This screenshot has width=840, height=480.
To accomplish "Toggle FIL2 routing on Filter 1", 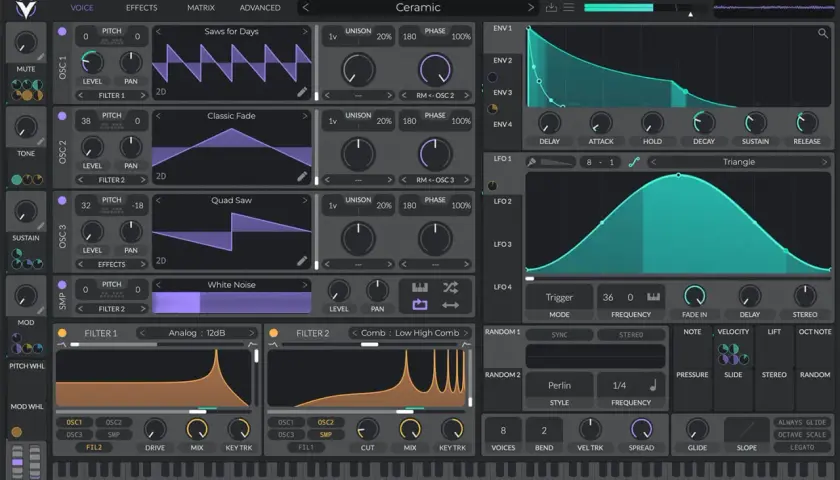I will pyautogui.click(x=94, y=447).
